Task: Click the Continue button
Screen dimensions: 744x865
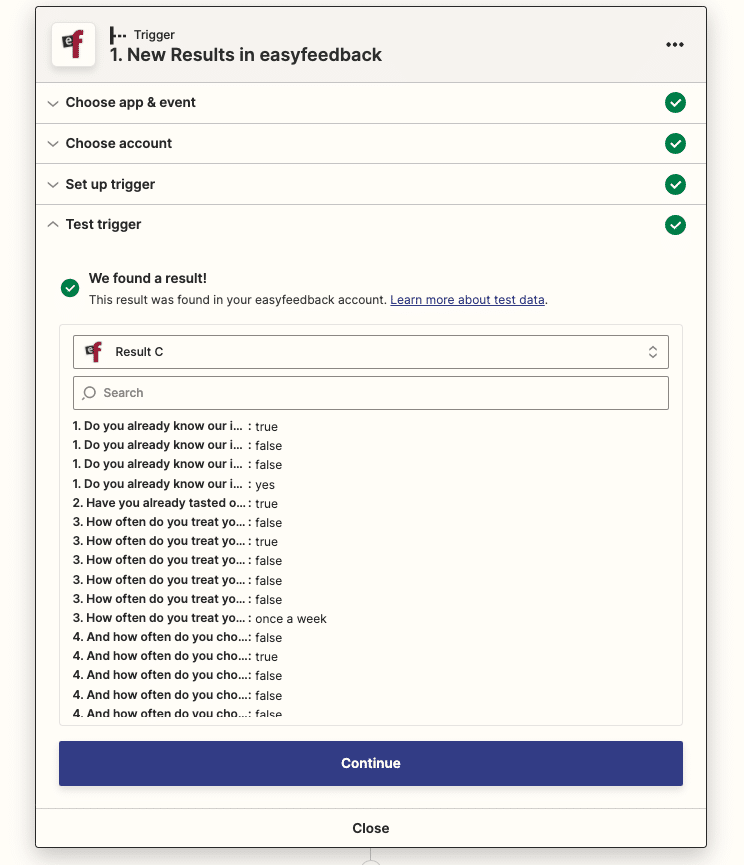Action: click(371, 763)
